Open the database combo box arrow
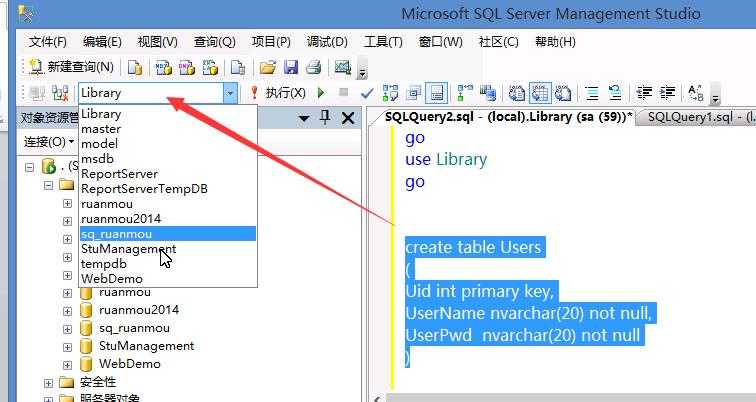Image resolution: width=756 pixels, height=402 pixels. 230,93
